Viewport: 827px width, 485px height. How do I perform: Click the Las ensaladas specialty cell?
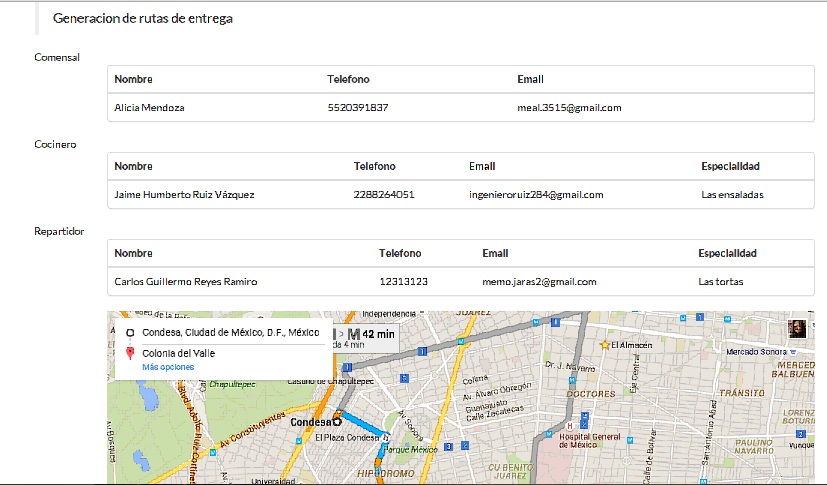click(732, 195)
